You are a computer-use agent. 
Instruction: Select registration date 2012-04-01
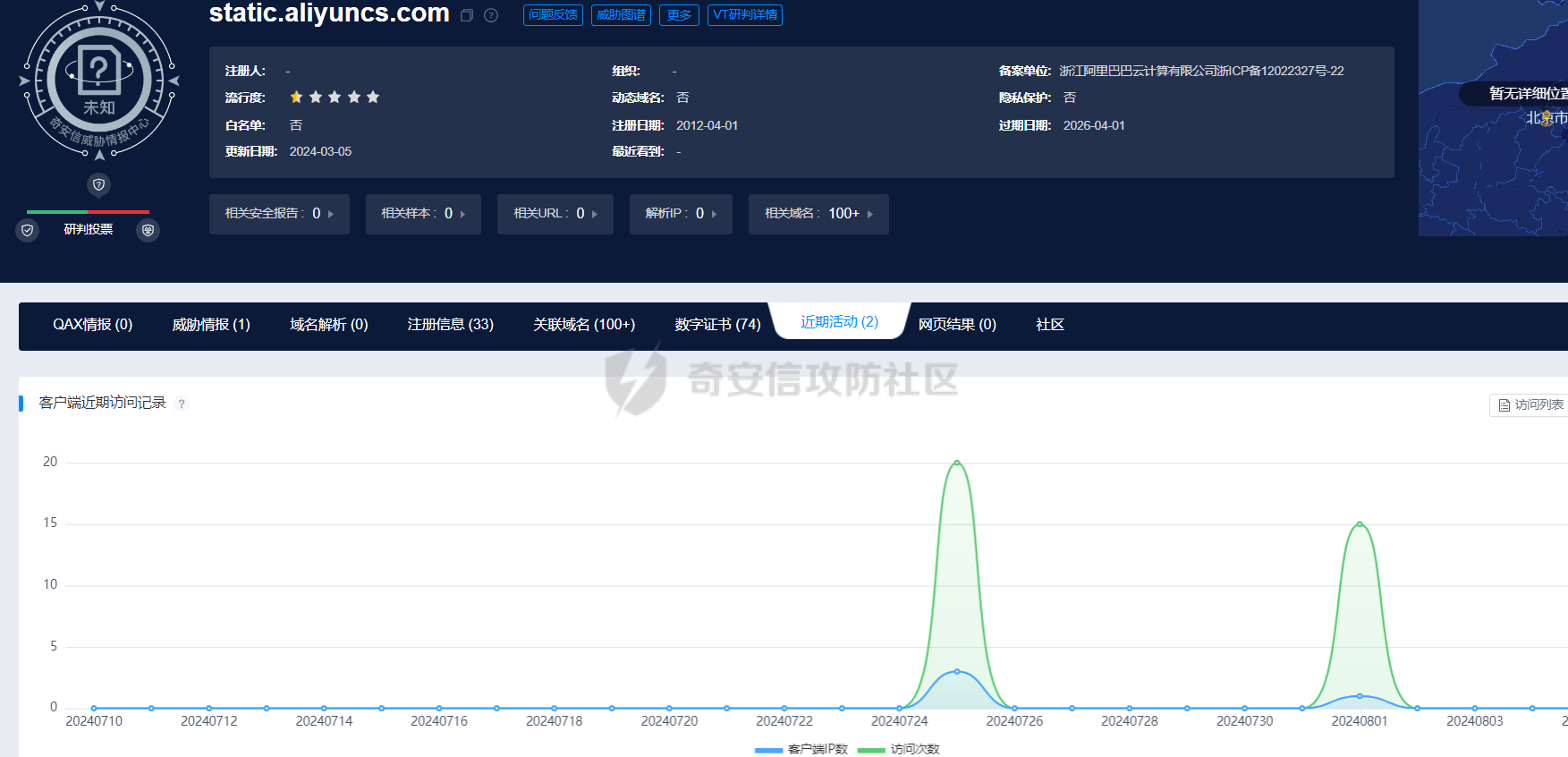(707, 125)
